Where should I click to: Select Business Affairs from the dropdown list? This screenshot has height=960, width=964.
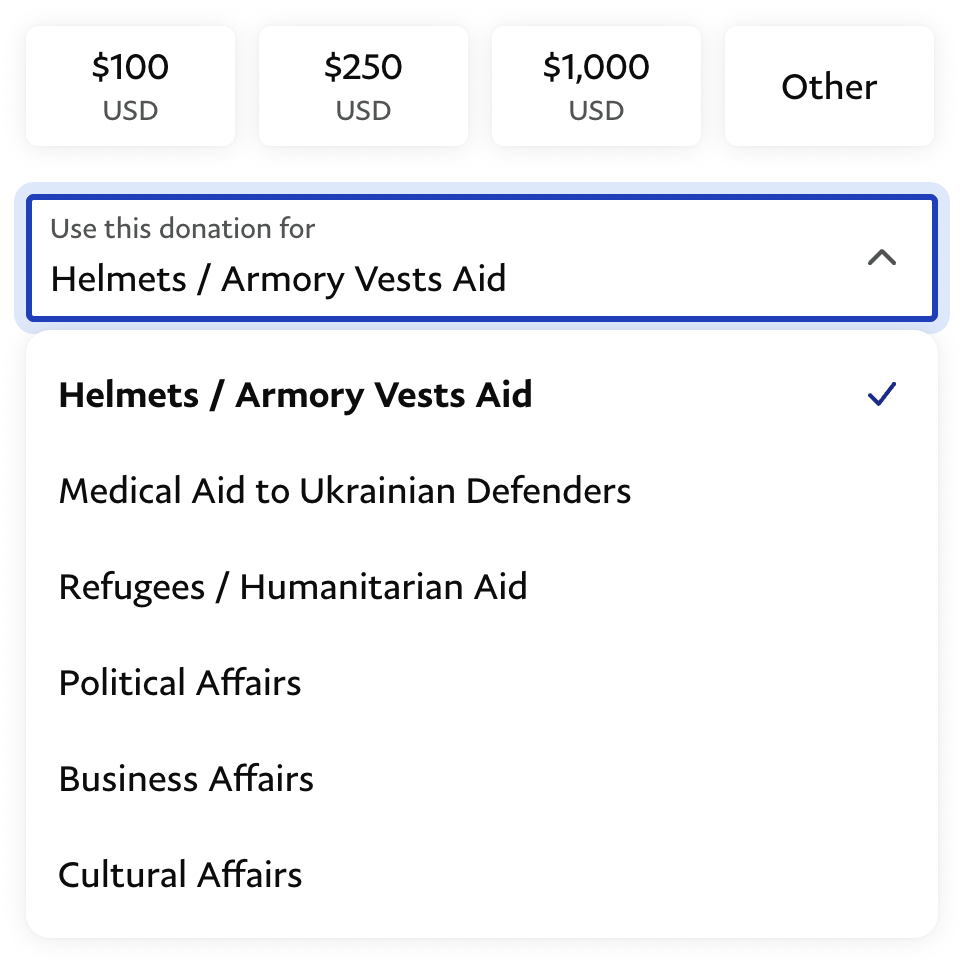click(186, 779)
